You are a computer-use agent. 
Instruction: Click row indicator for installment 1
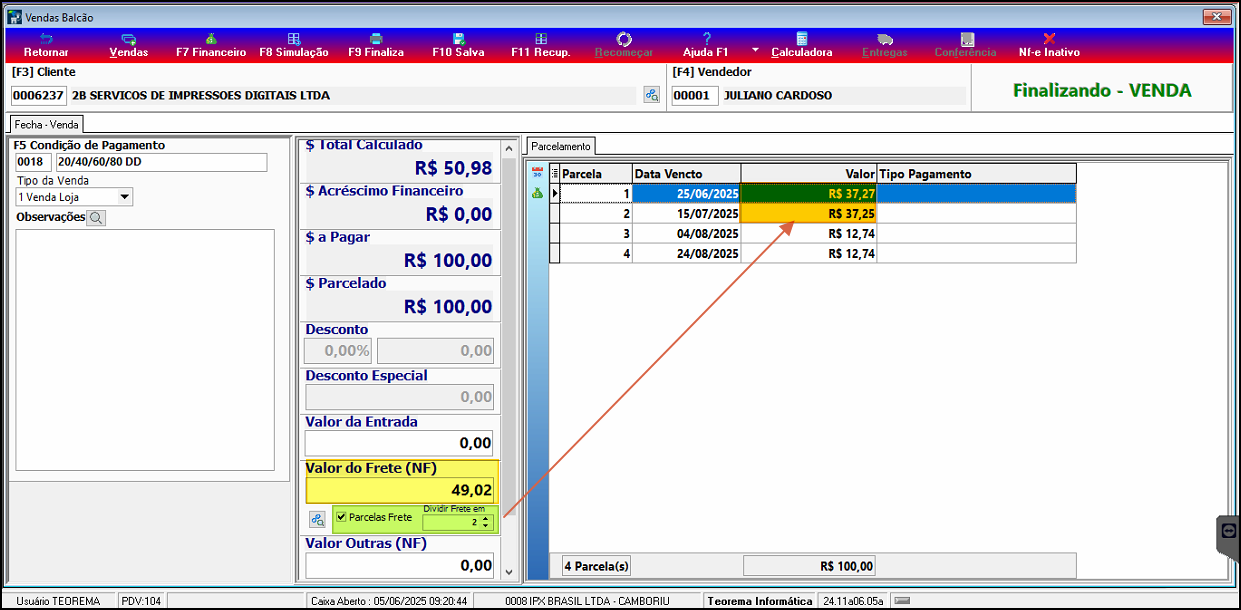(556, 194)
